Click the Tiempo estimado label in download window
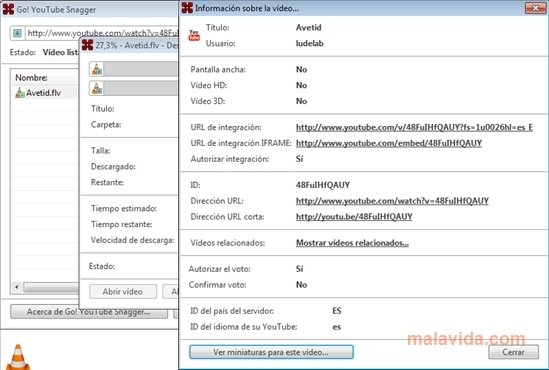The height and width of the screenshot is (370, 549). [124, 209]
